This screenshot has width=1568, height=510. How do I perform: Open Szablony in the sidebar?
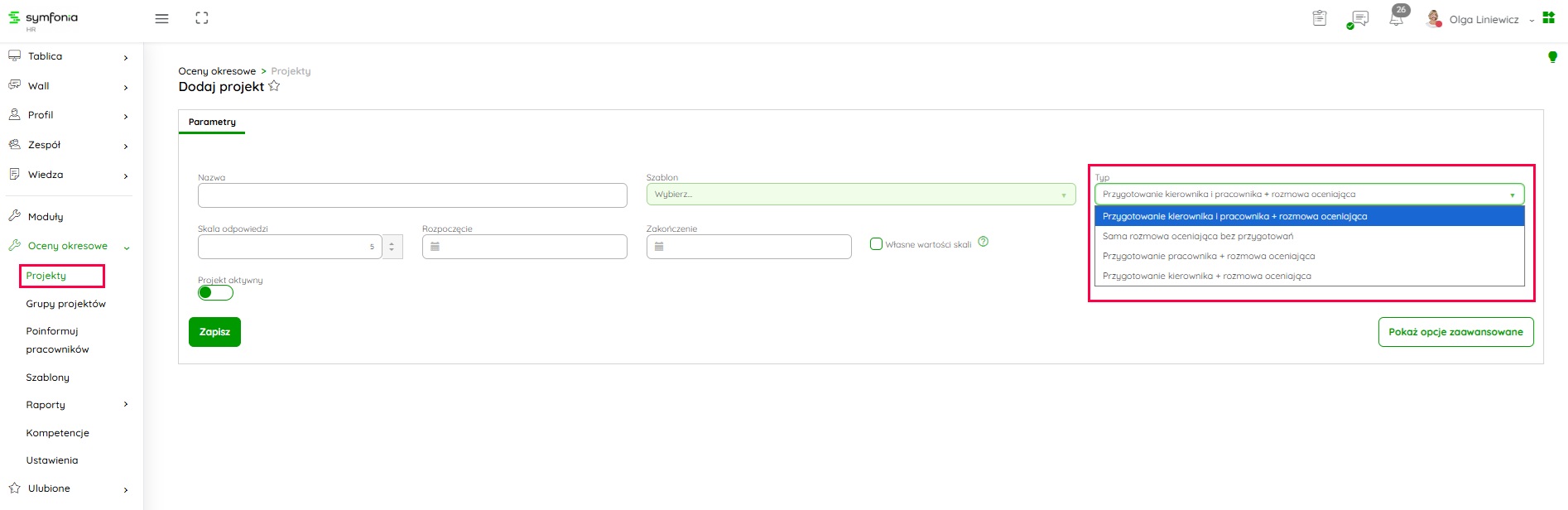pos(48,378)
